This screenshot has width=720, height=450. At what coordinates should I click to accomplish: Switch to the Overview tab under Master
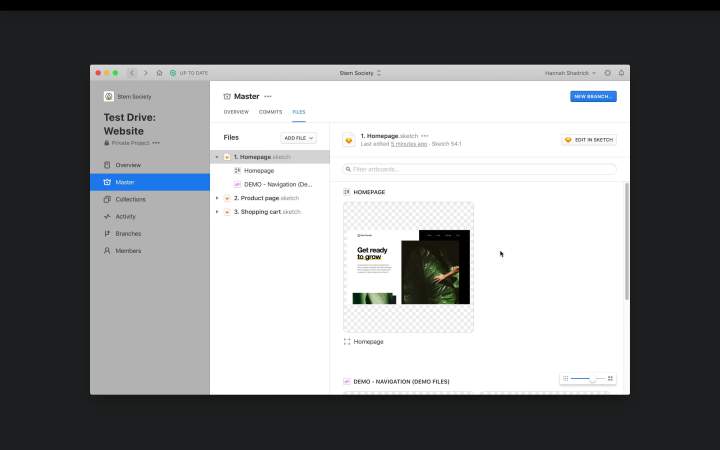tap(236, 112)
